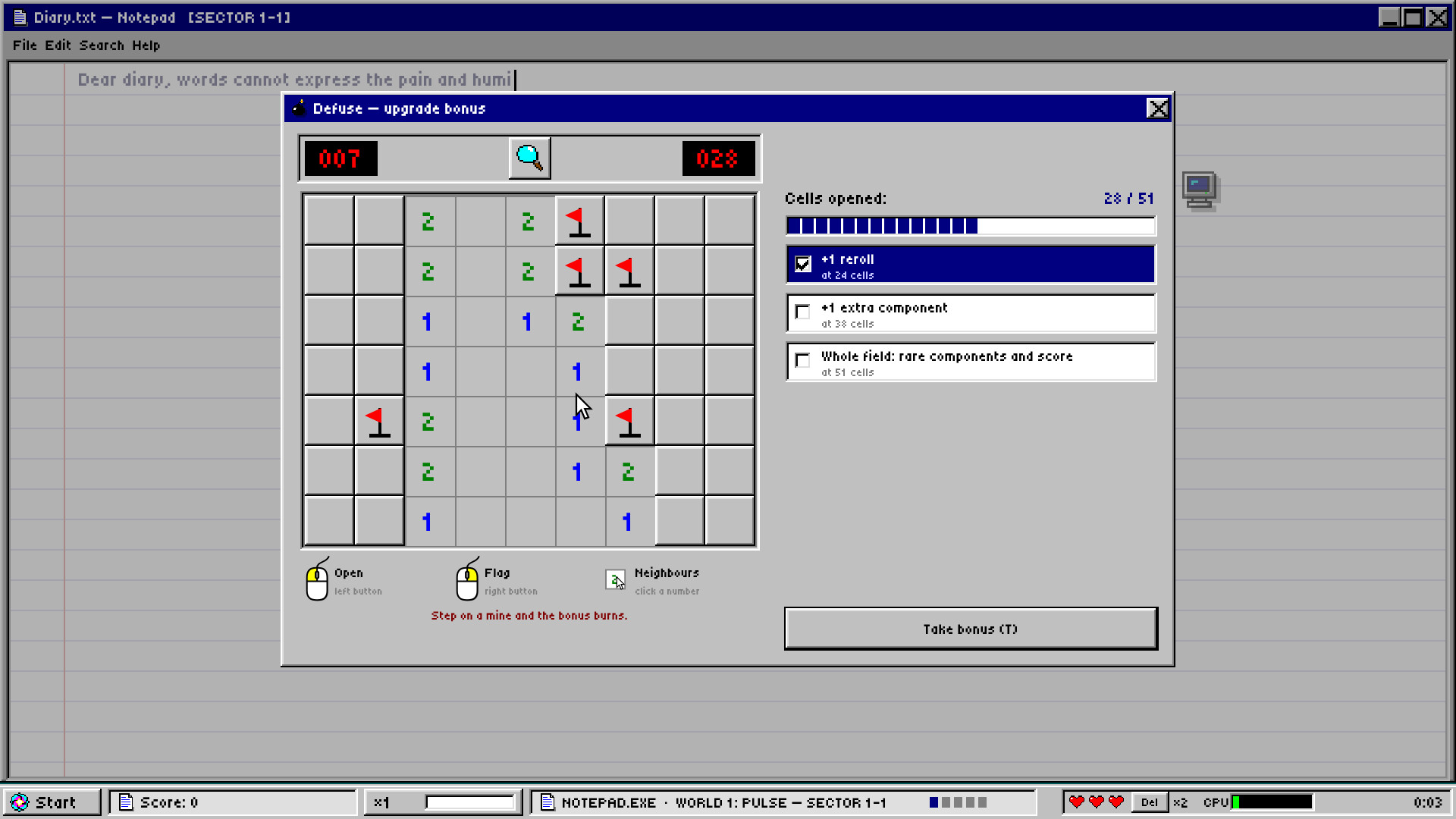
Task: Click the first red heart in the status tray
Action: pos(1076,802)
